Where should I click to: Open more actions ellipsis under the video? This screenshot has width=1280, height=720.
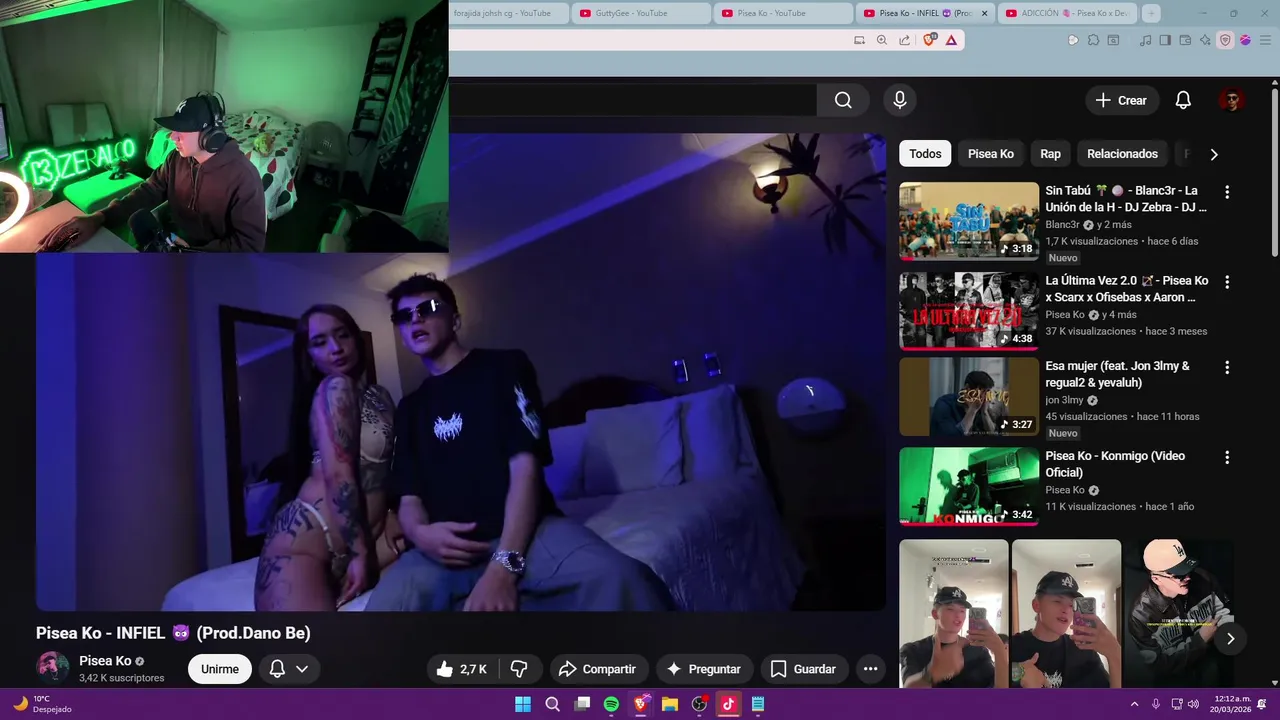870,669
